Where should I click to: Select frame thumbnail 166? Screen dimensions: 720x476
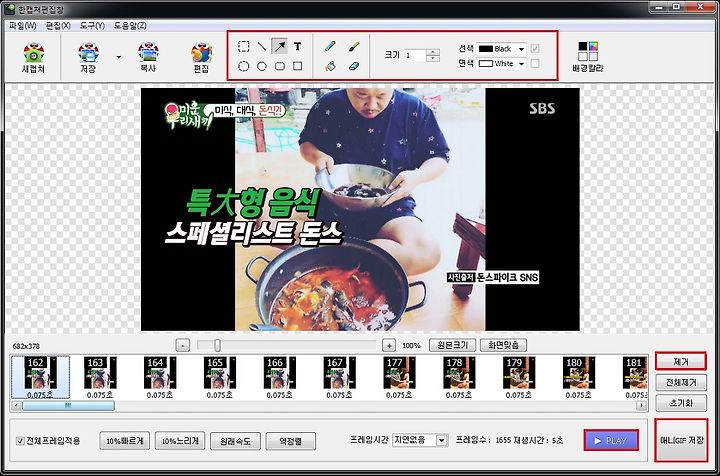click(x=280, y=377)
